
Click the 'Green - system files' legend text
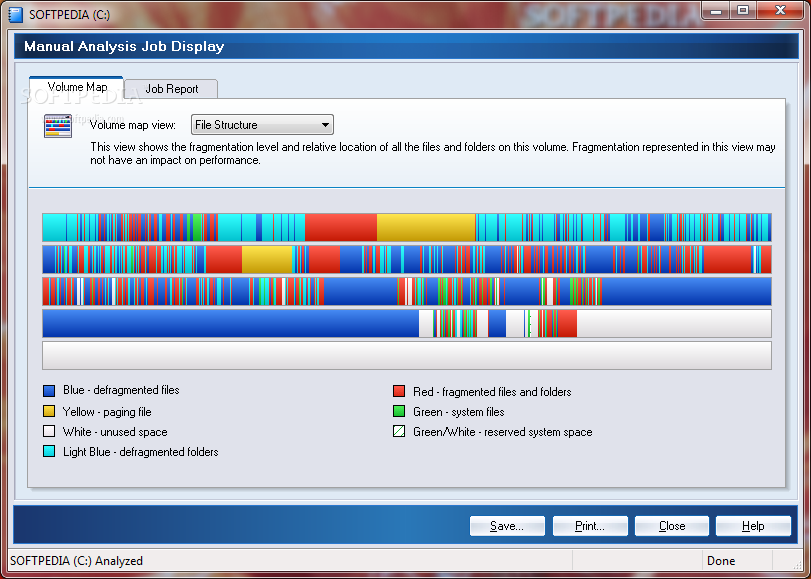[x=458, y=412]
